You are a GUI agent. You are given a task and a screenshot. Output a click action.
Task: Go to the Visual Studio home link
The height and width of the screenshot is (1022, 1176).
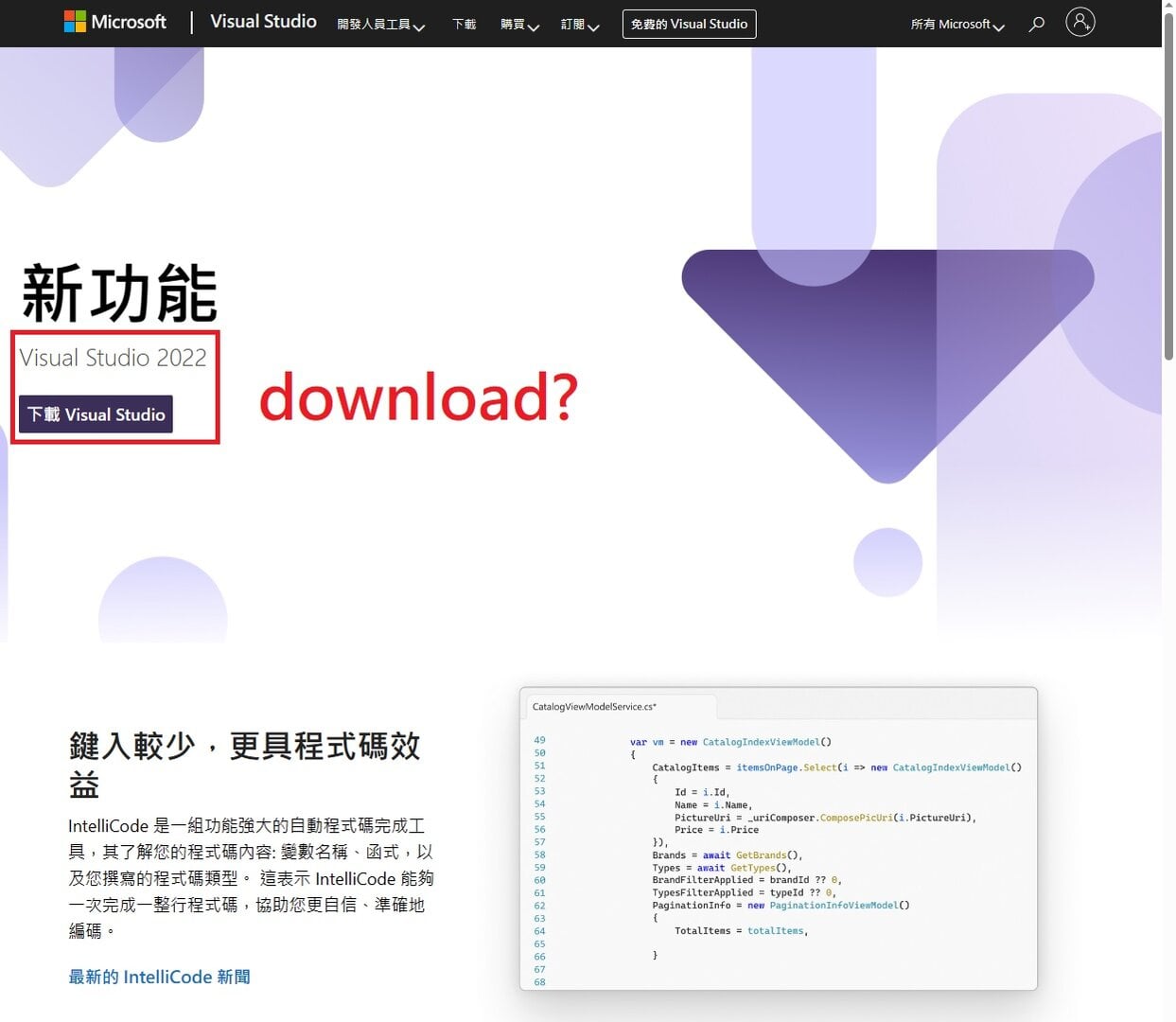pyautogui.click(x=263, y=22)
